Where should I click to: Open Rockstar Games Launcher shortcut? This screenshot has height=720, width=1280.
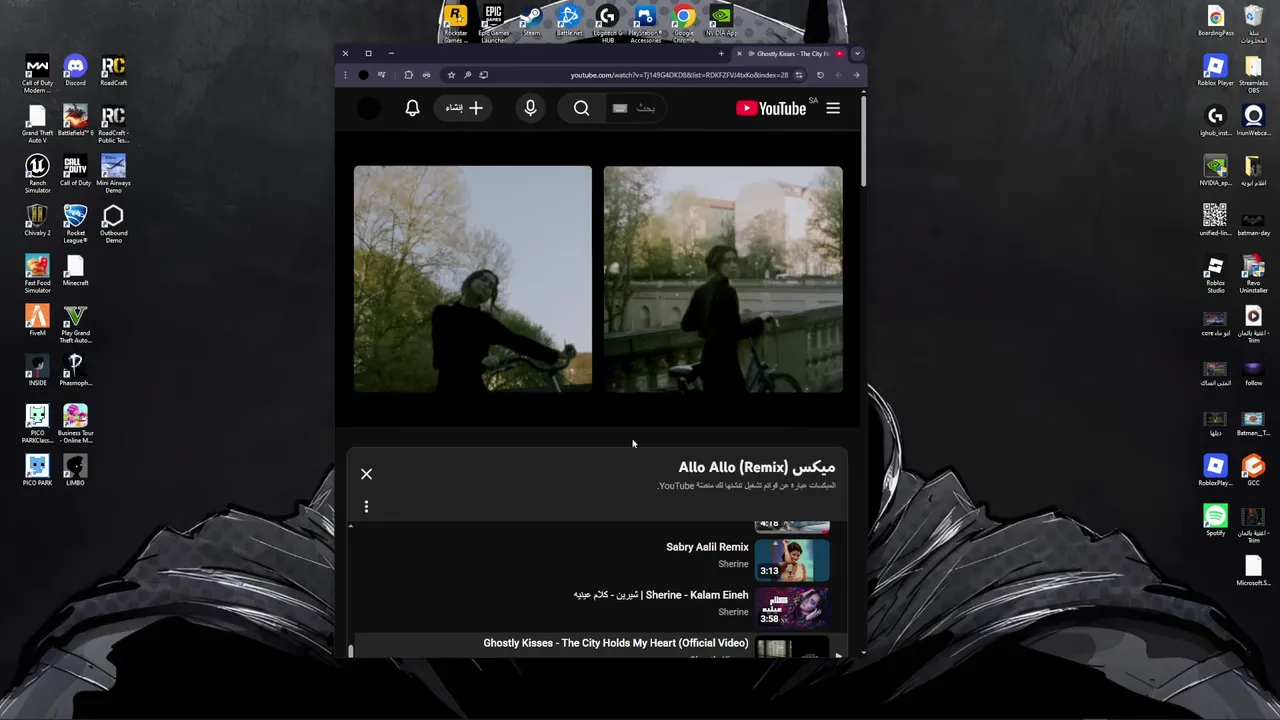tap(455, 24)
